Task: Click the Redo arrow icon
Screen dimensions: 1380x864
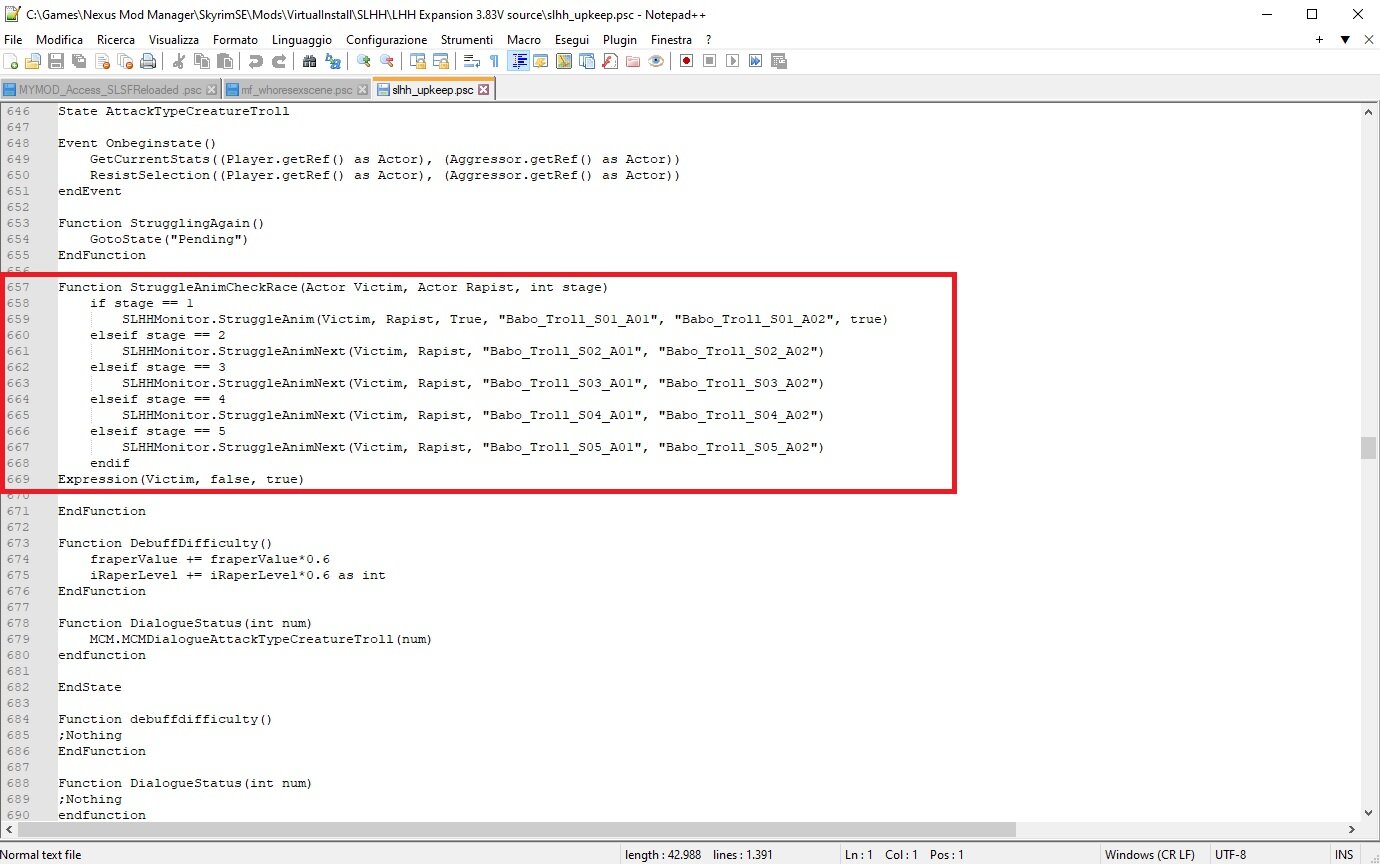Action: pos(279,61)
